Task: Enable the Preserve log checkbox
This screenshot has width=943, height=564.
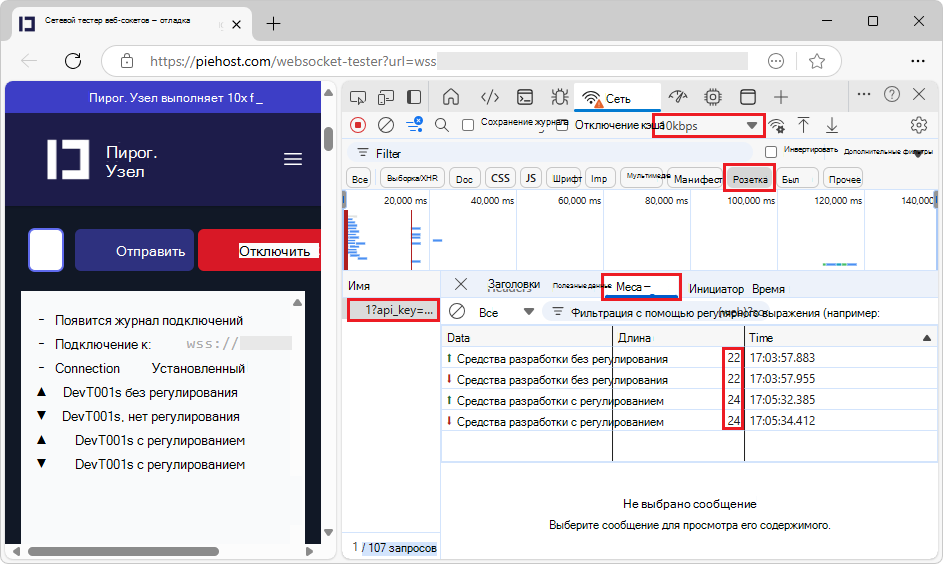Action: point(468,125)
